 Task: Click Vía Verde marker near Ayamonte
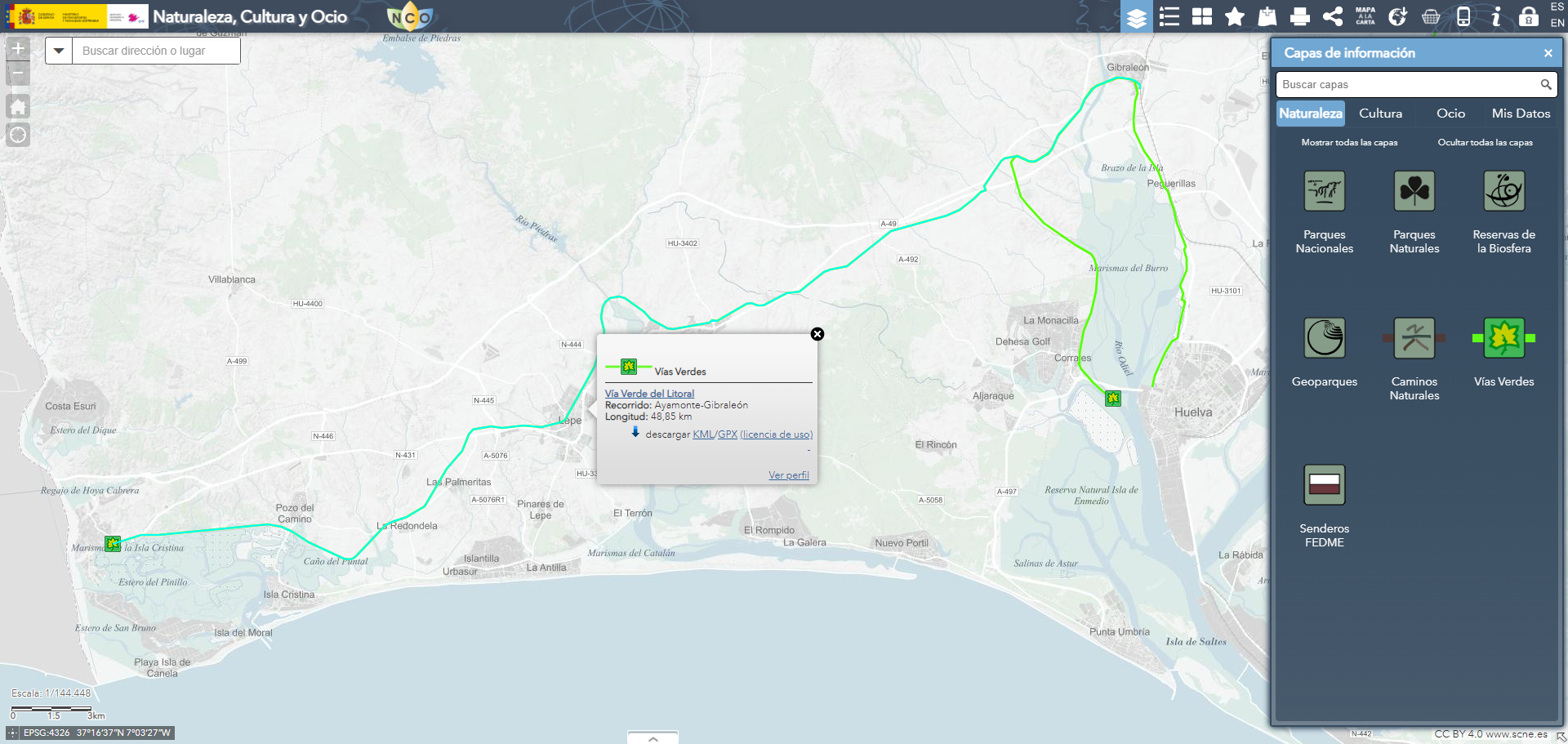(113, 543)
